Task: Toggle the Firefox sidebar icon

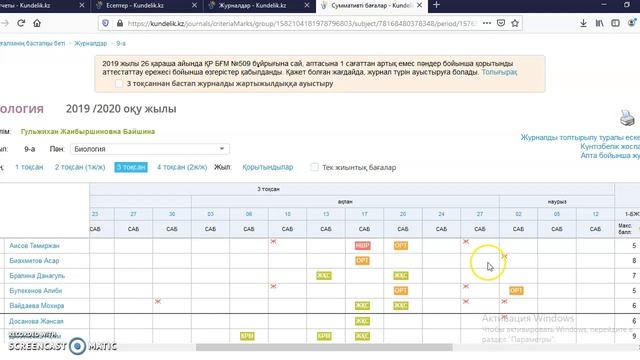Action: [616, 23]
